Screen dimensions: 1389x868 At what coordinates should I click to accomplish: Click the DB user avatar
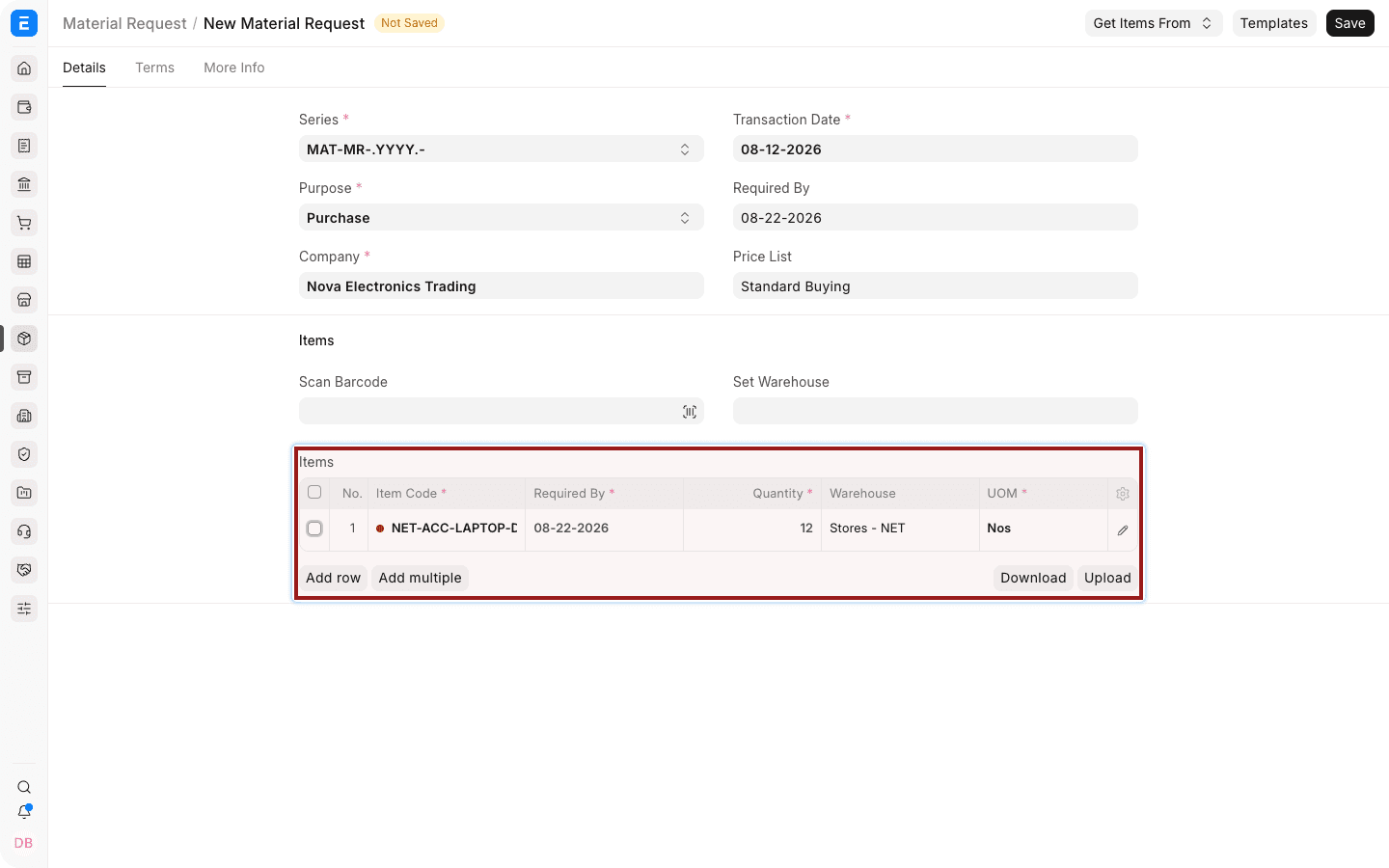24,843
